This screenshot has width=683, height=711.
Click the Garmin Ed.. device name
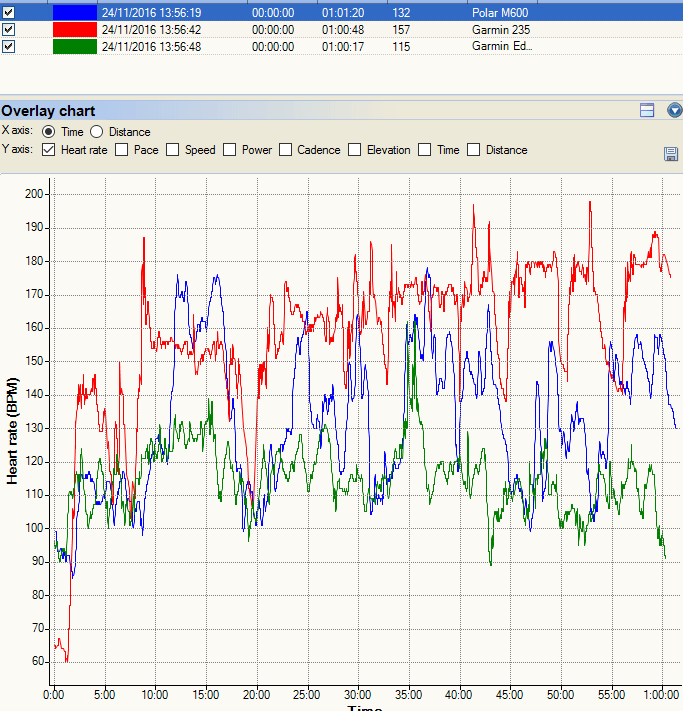[x=502, y=46]
